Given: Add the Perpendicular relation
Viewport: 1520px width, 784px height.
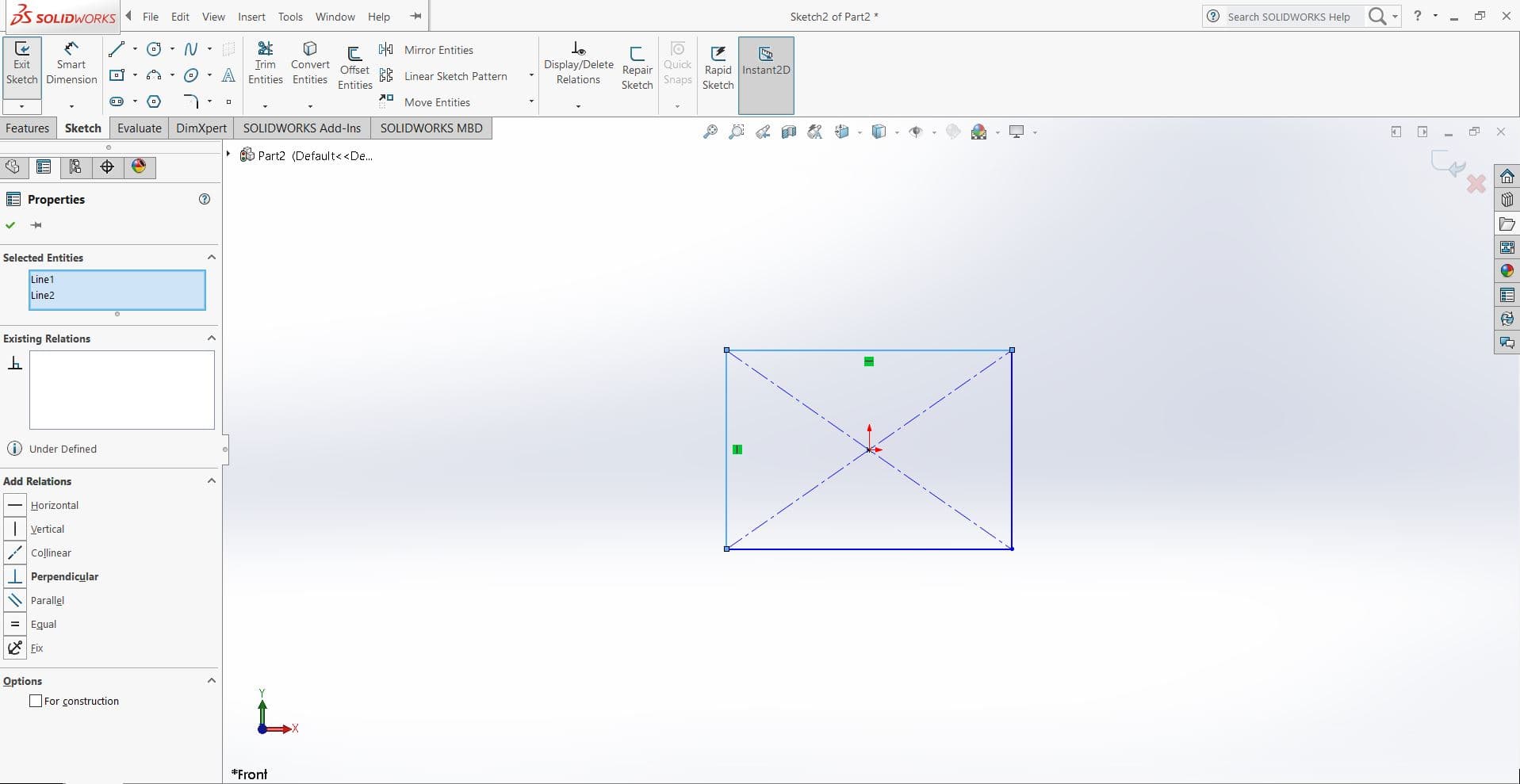Looking at the screenshot, I should 63,576.
